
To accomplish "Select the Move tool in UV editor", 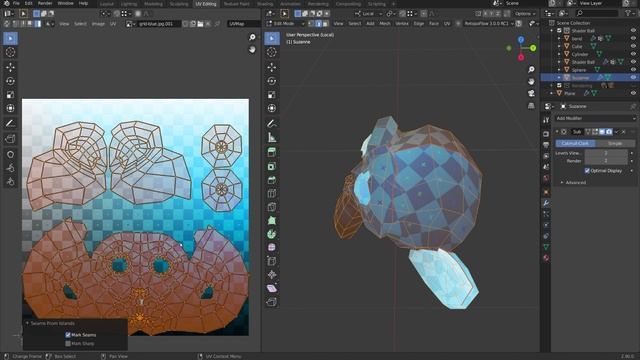I will tap(11, 67).
